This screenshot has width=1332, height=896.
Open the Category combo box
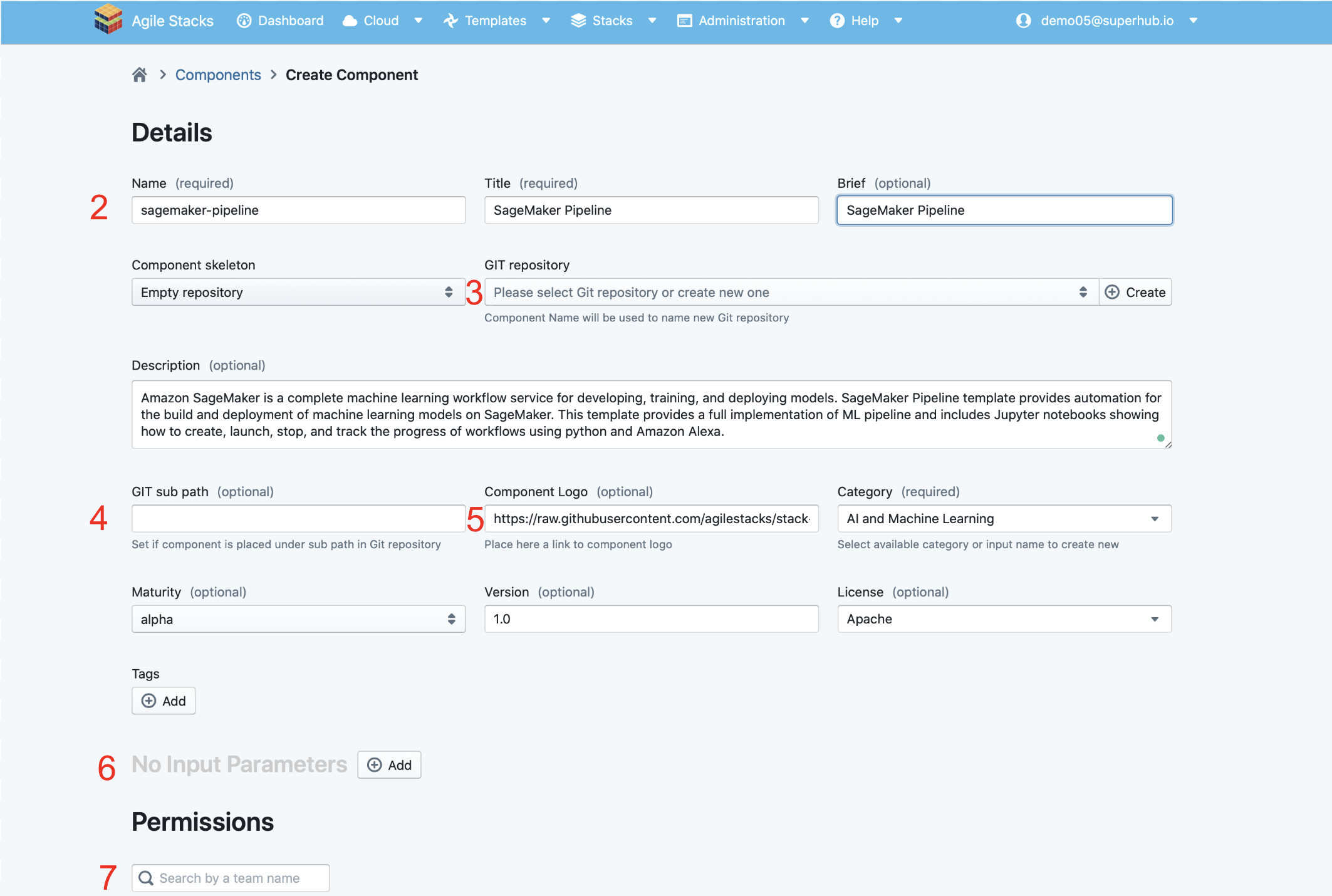click(x=1004, y=519)
